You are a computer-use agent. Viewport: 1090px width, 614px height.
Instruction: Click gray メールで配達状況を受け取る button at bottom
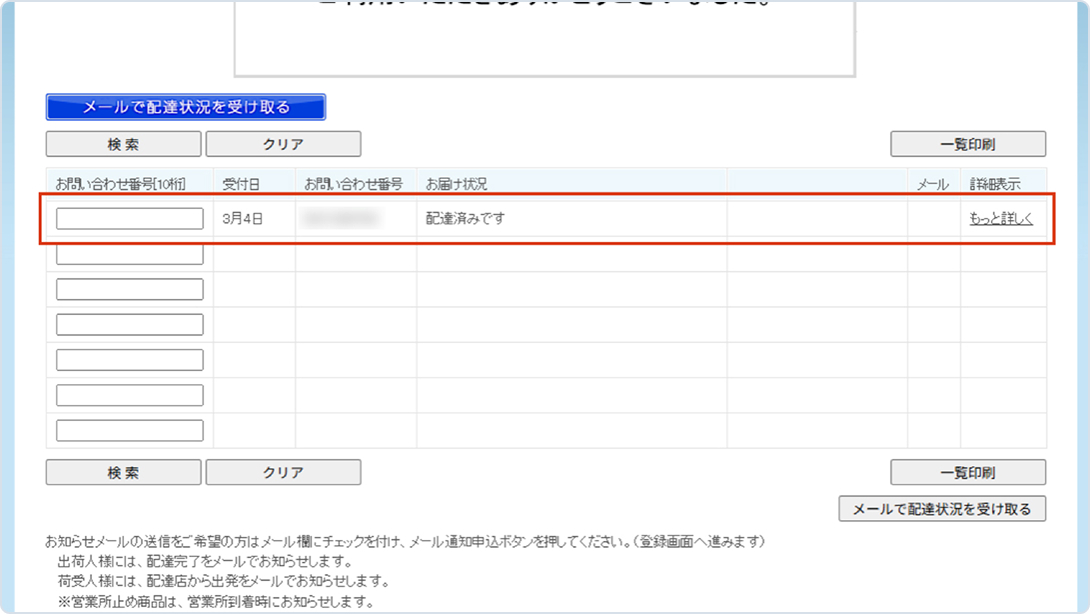click(942, 508)
